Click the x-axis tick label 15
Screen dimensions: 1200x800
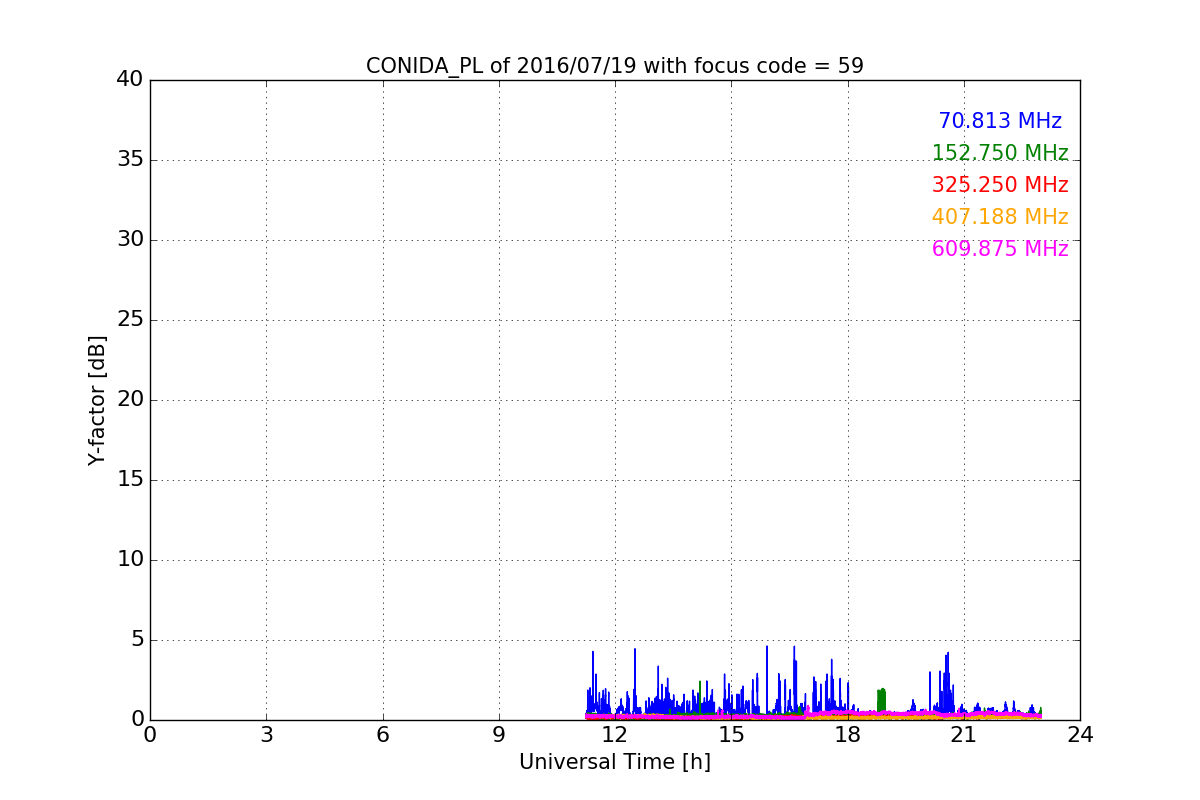tap(731, 735)
